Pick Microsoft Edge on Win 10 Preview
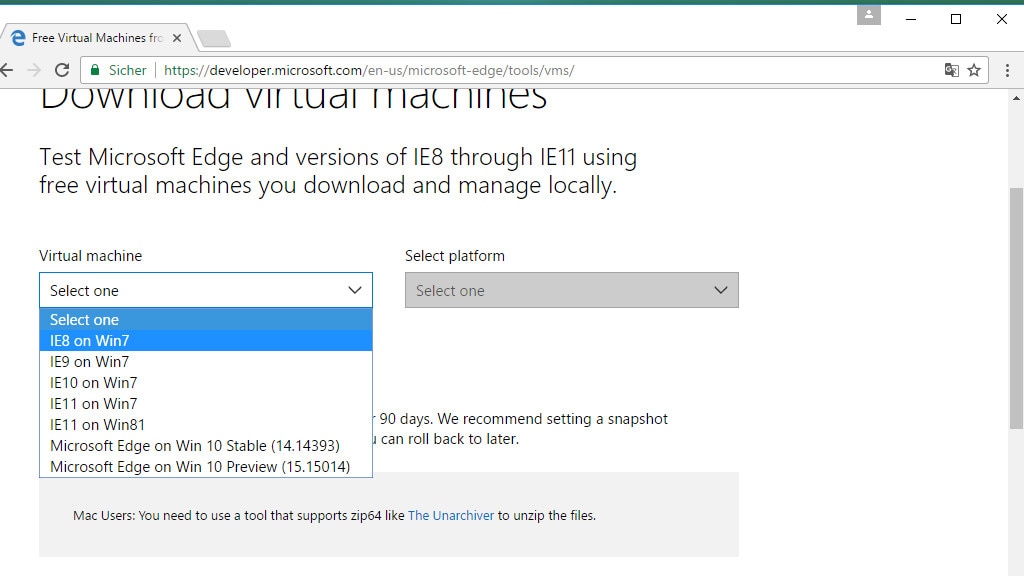This screenshot has width=1024, height=576. [200, 467]
